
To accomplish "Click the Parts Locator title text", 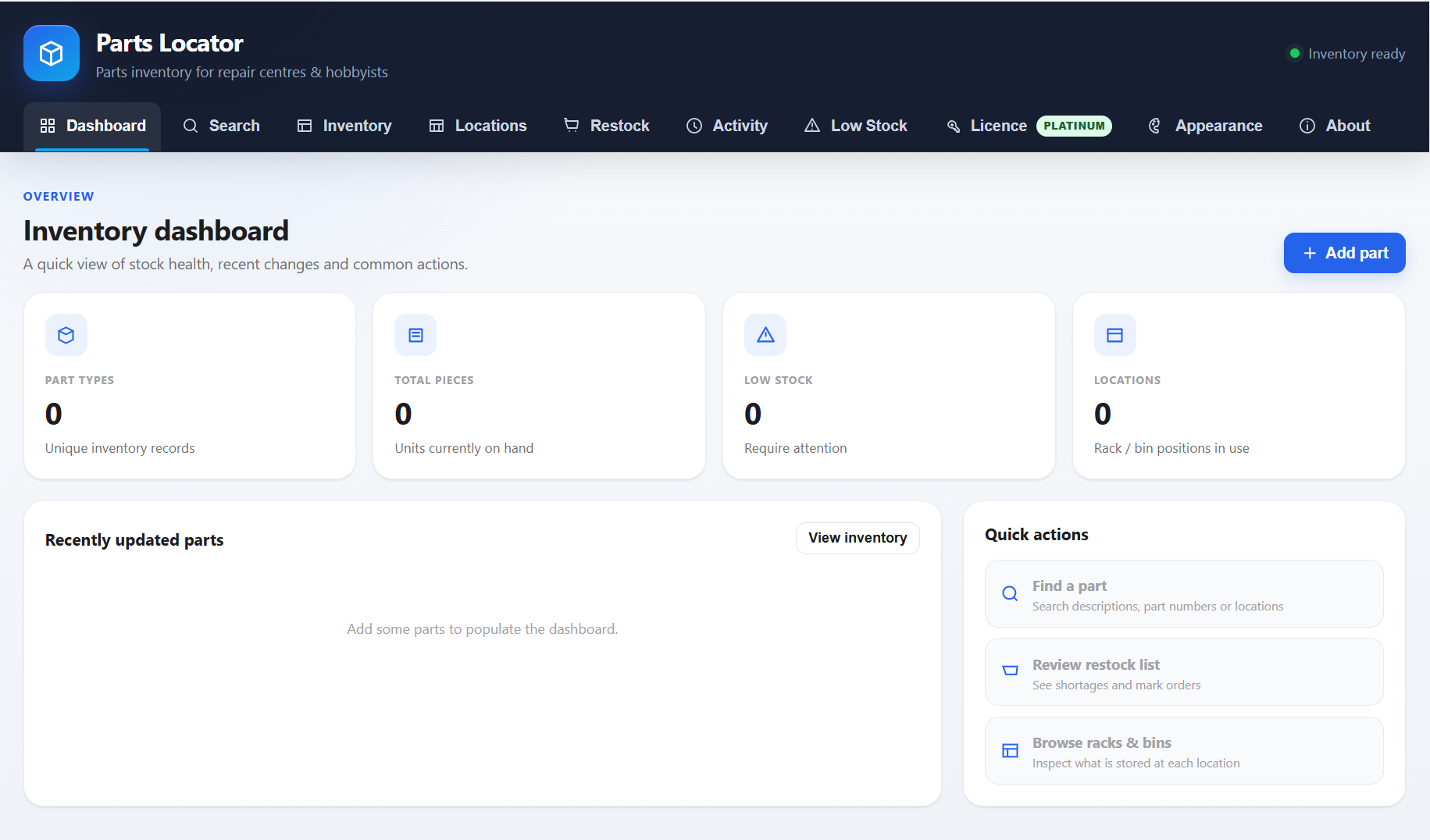I will pos(169,43).
